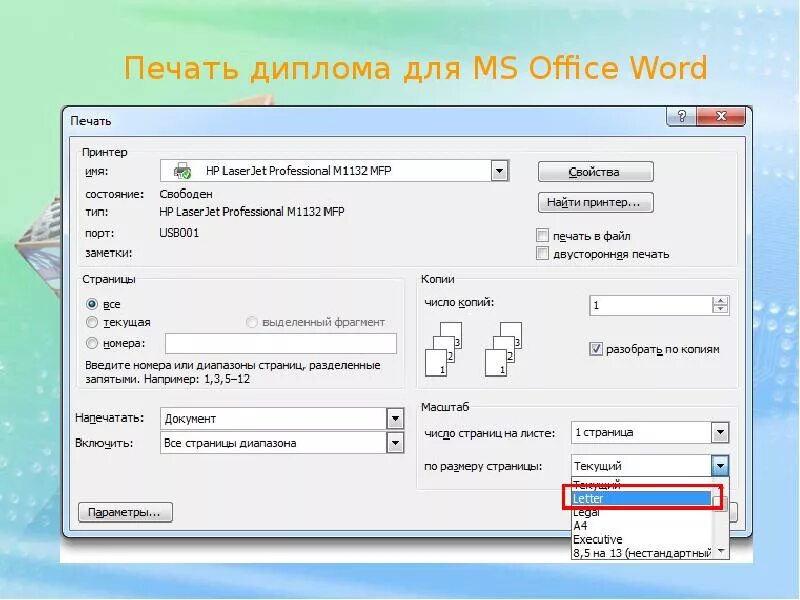Viewport: 800px width, 600px height.
Task: Click the Параметры... button
Action: point(125,512)
